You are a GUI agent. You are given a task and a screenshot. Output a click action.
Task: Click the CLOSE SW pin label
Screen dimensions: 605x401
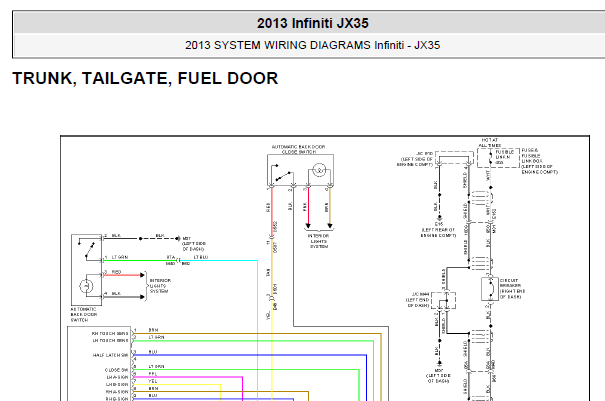click(117, 369)
